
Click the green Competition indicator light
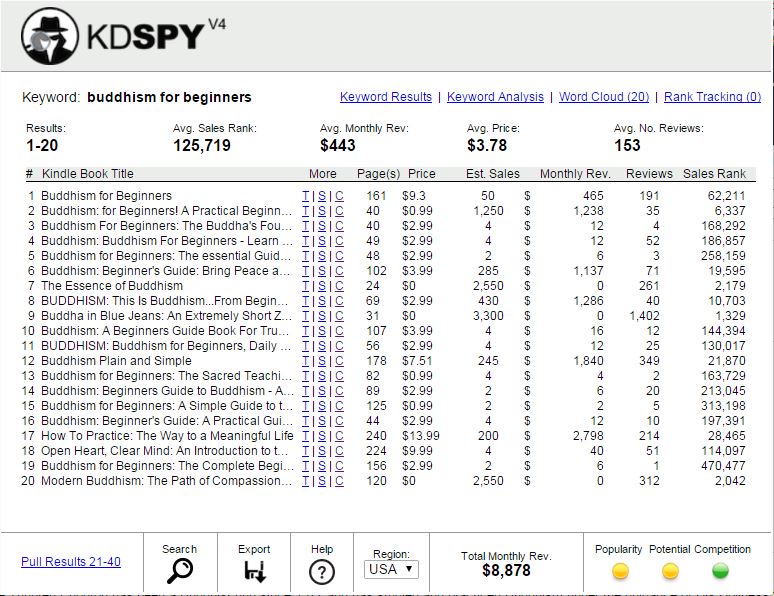point(720,571)
